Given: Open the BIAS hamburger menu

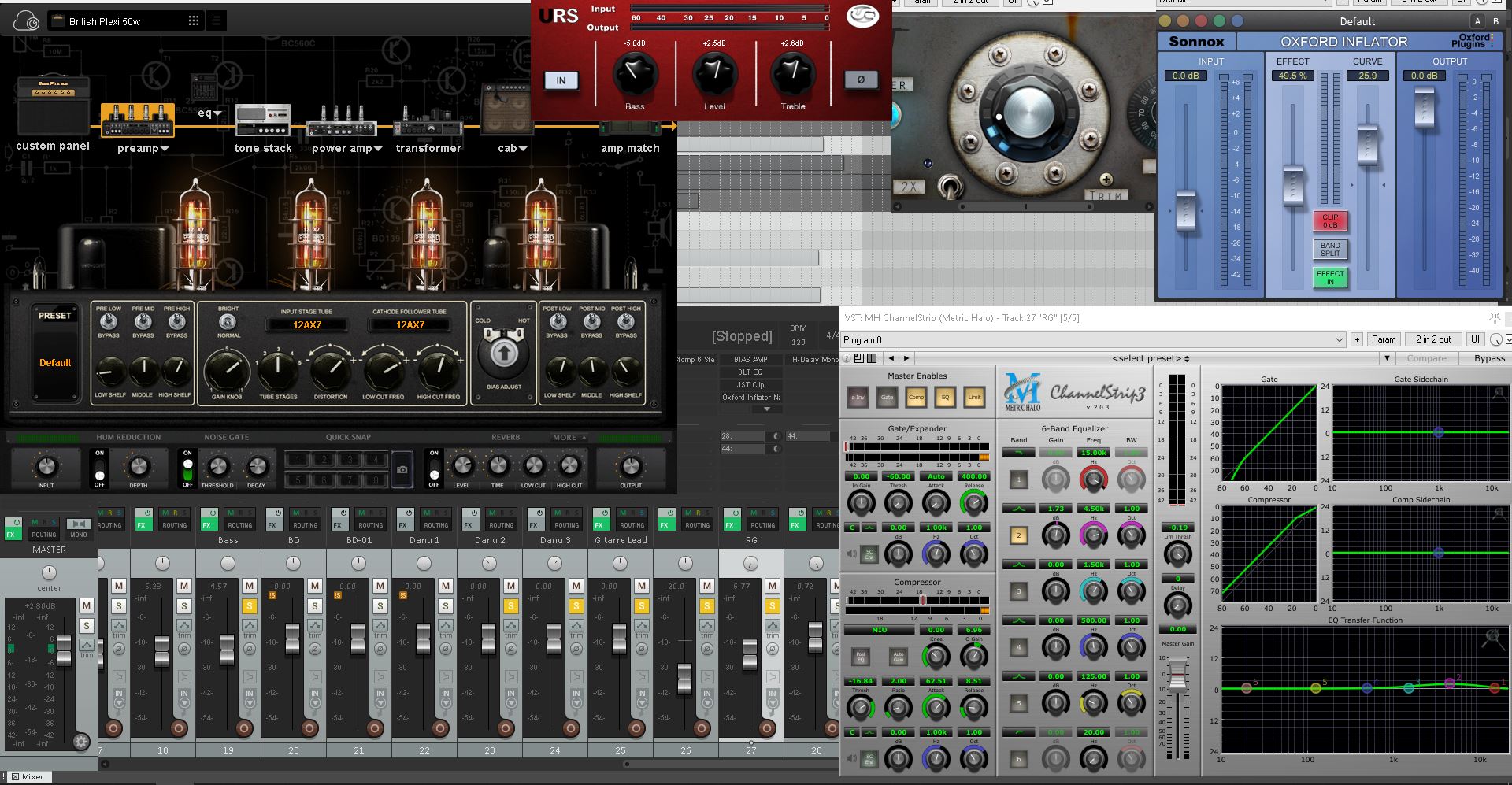Looking at the screenshot, I should 217,21.
